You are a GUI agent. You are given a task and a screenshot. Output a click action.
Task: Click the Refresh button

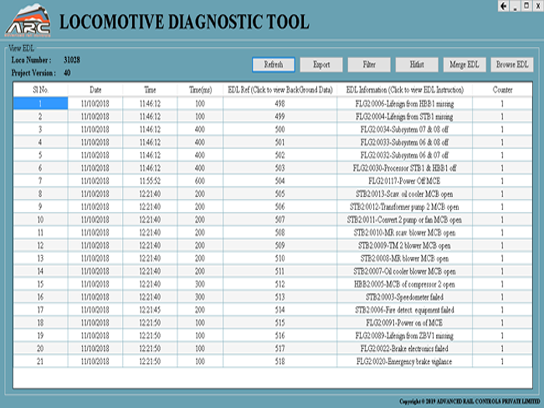[273, 65]
